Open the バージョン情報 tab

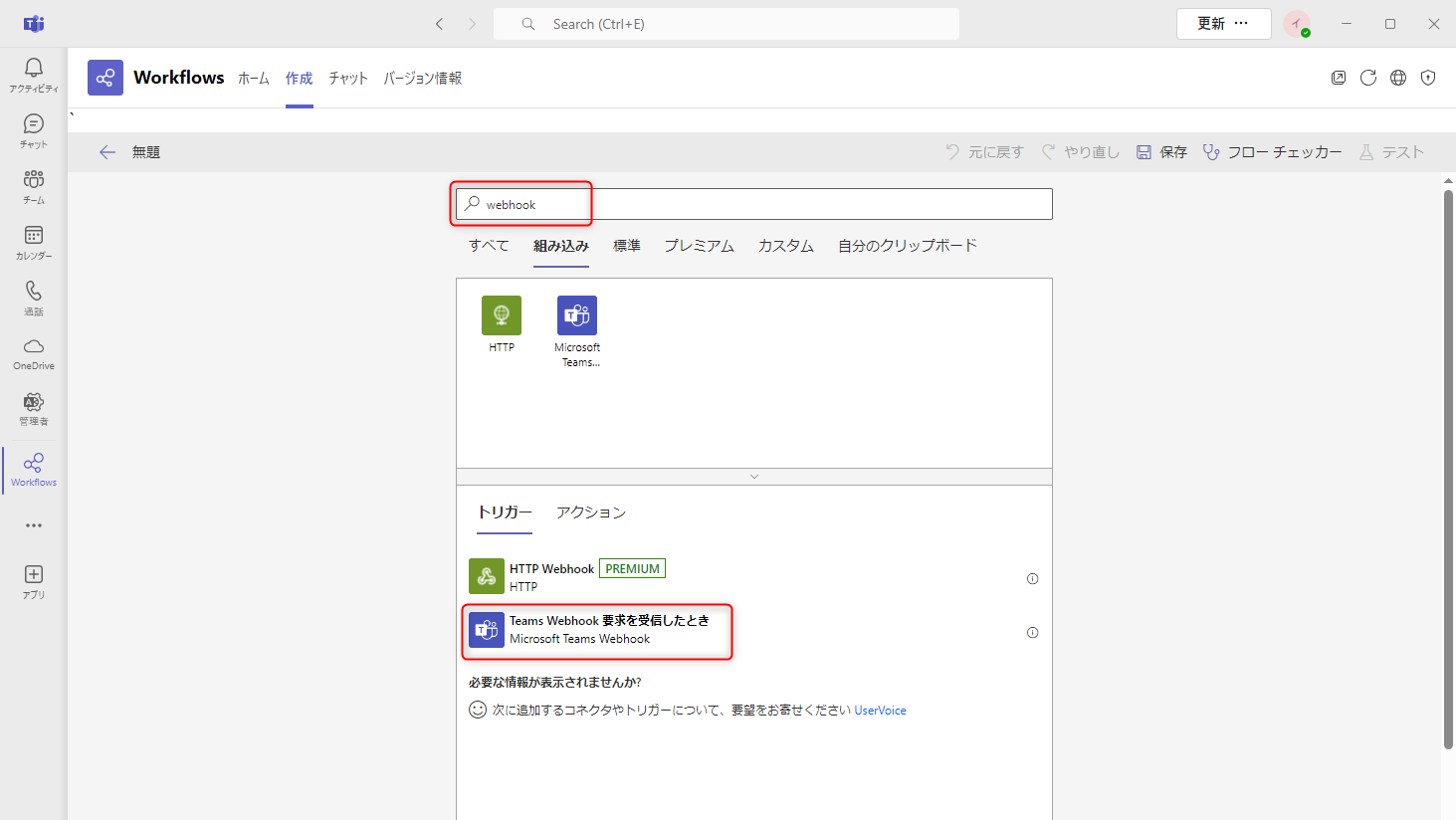point(423,78)
